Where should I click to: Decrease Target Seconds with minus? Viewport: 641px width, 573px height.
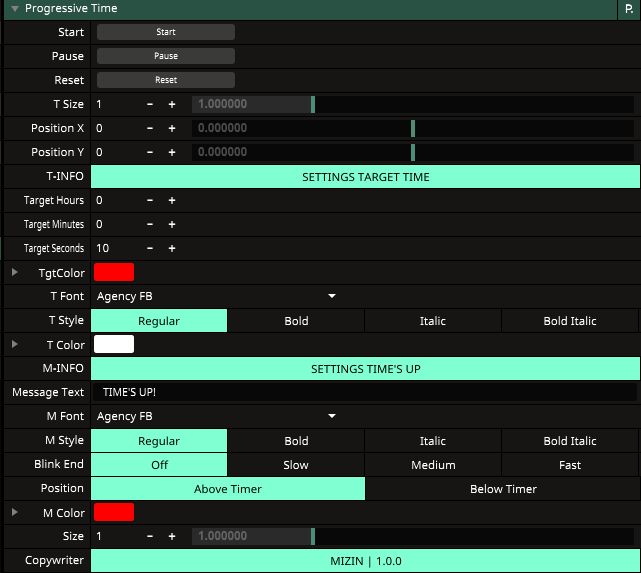150,248
